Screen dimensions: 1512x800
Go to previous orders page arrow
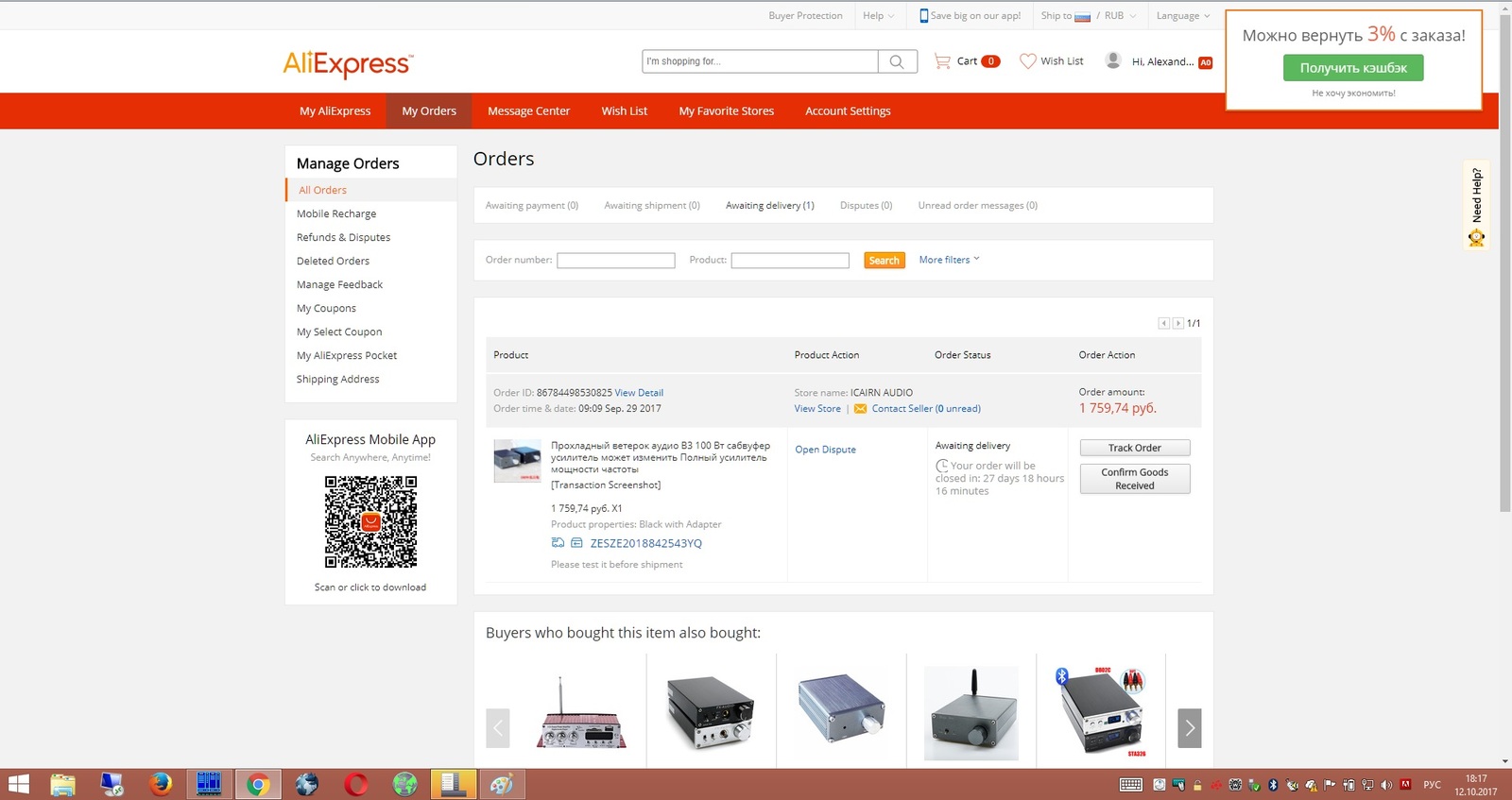tap(1164, 323)
